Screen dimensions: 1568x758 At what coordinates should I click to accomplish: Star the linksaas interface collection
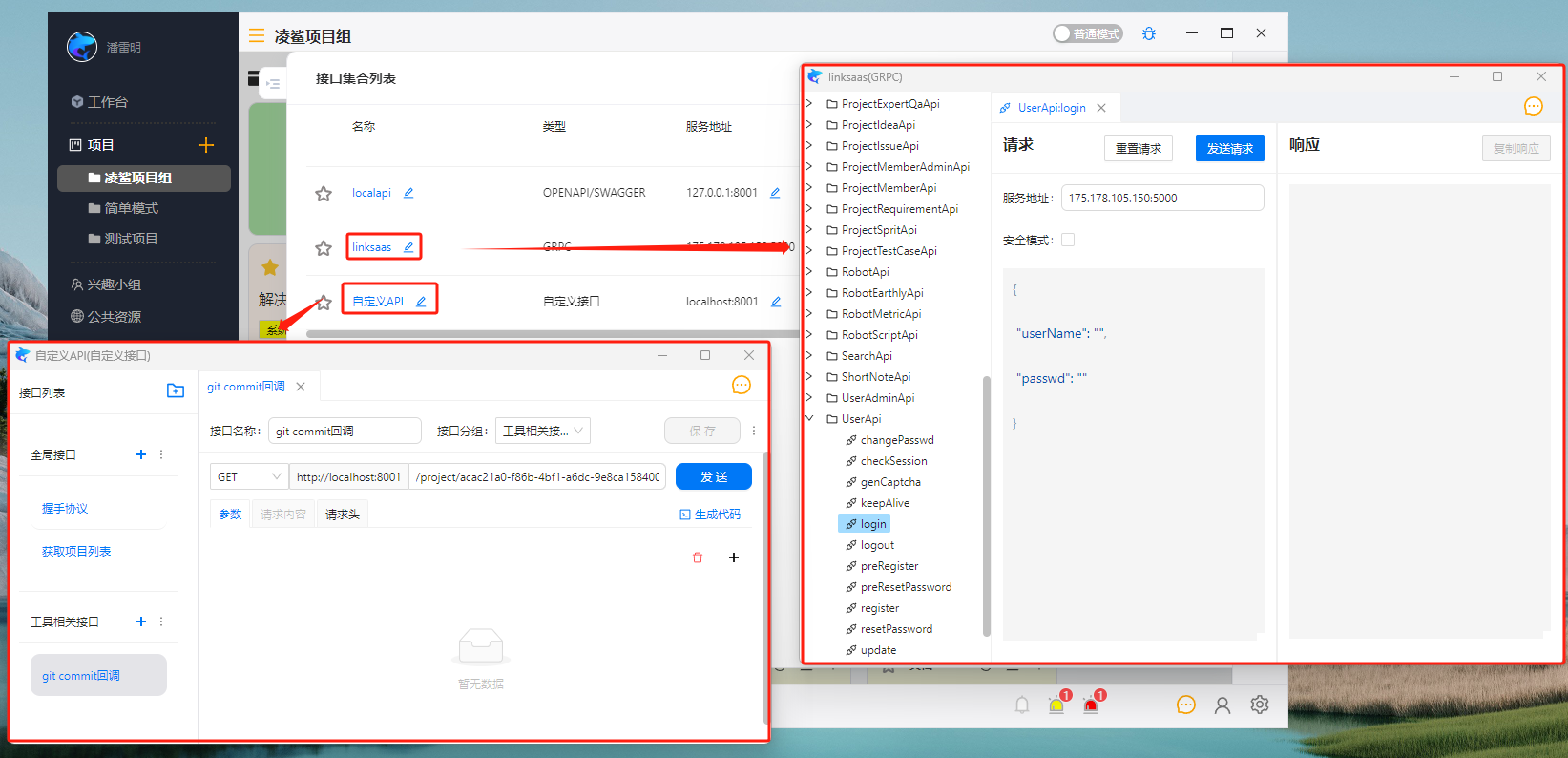[x=324, y=248]
